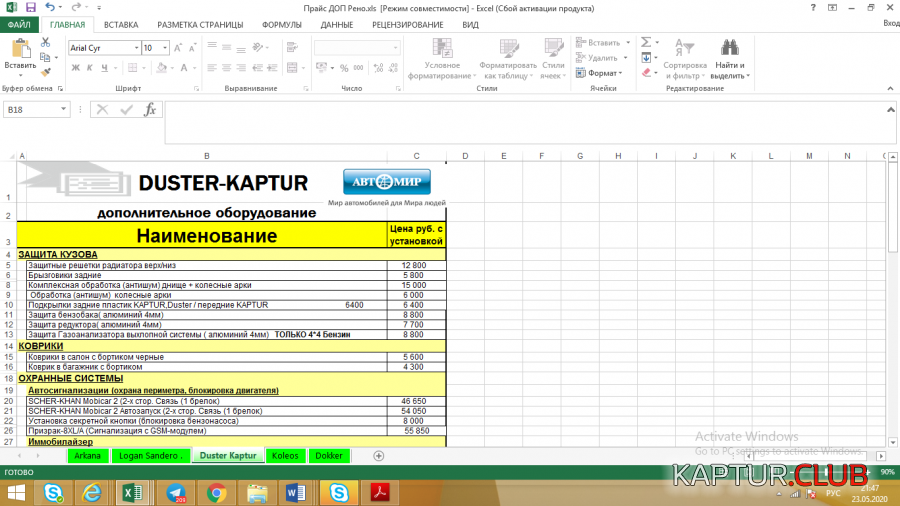This screenshot has width=900, height=506.
Task: Switch to the ФОРМУЛЫ ribbon tab
Action: coord(282,24)
